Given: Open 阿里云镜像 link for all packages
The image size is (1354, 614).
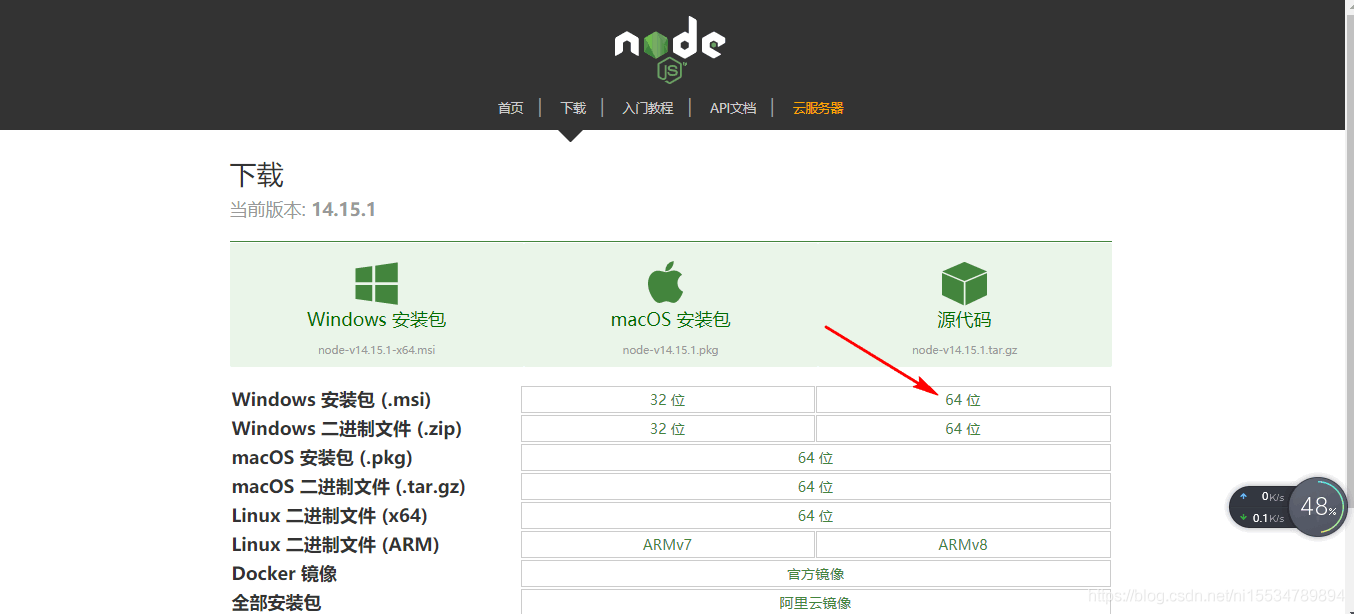Looking at the screenshot, I should tap(816, 602).
